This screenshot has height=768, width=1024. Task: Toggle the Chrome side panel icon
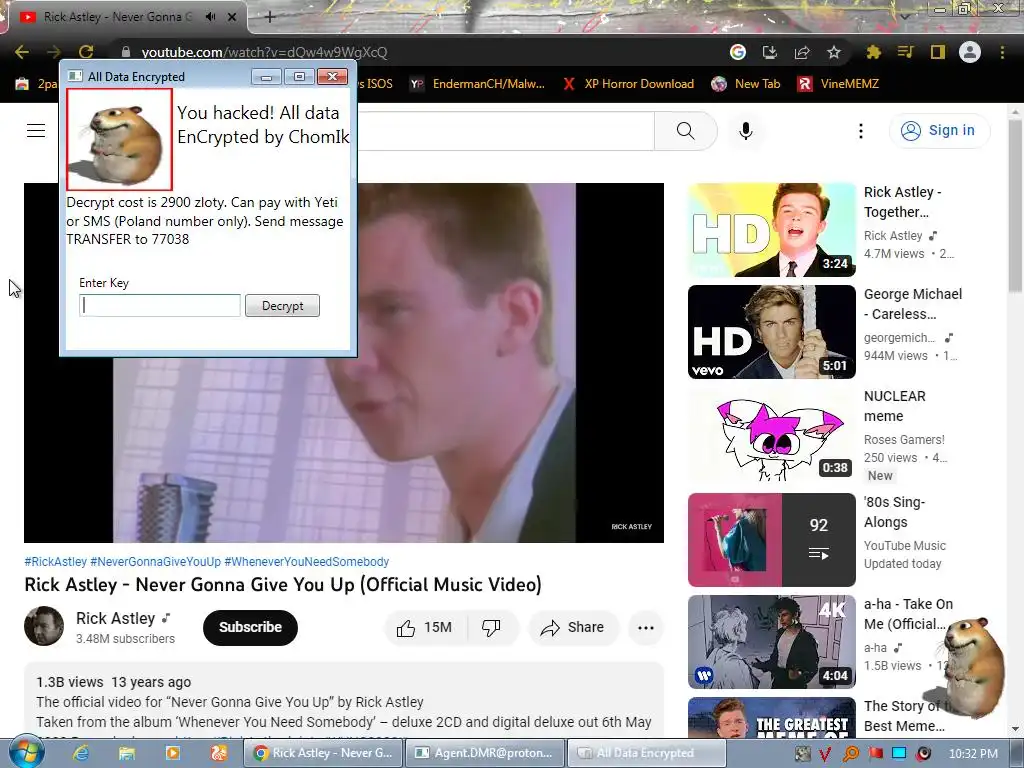[938, 52]
